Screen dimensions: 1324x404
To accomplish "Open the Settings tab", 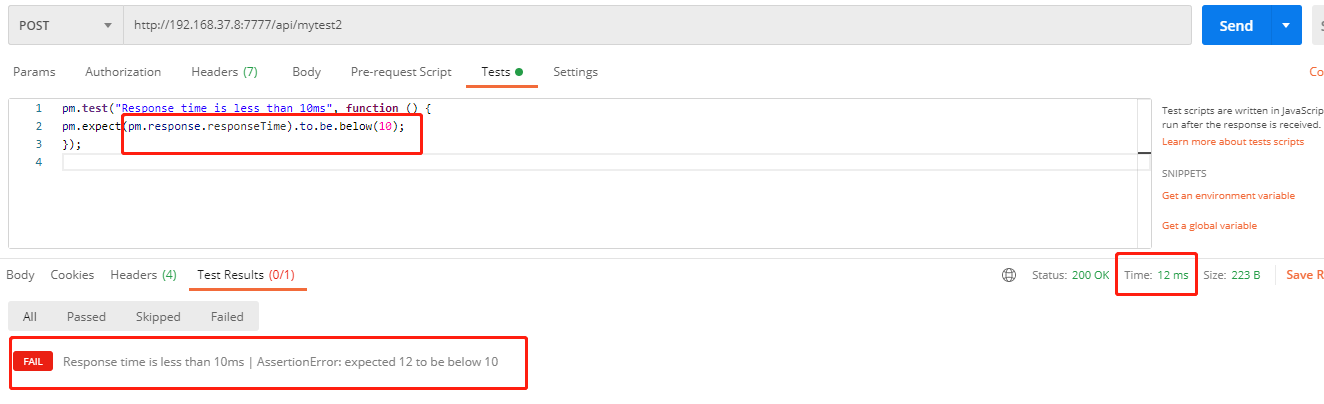I will 575,72.
